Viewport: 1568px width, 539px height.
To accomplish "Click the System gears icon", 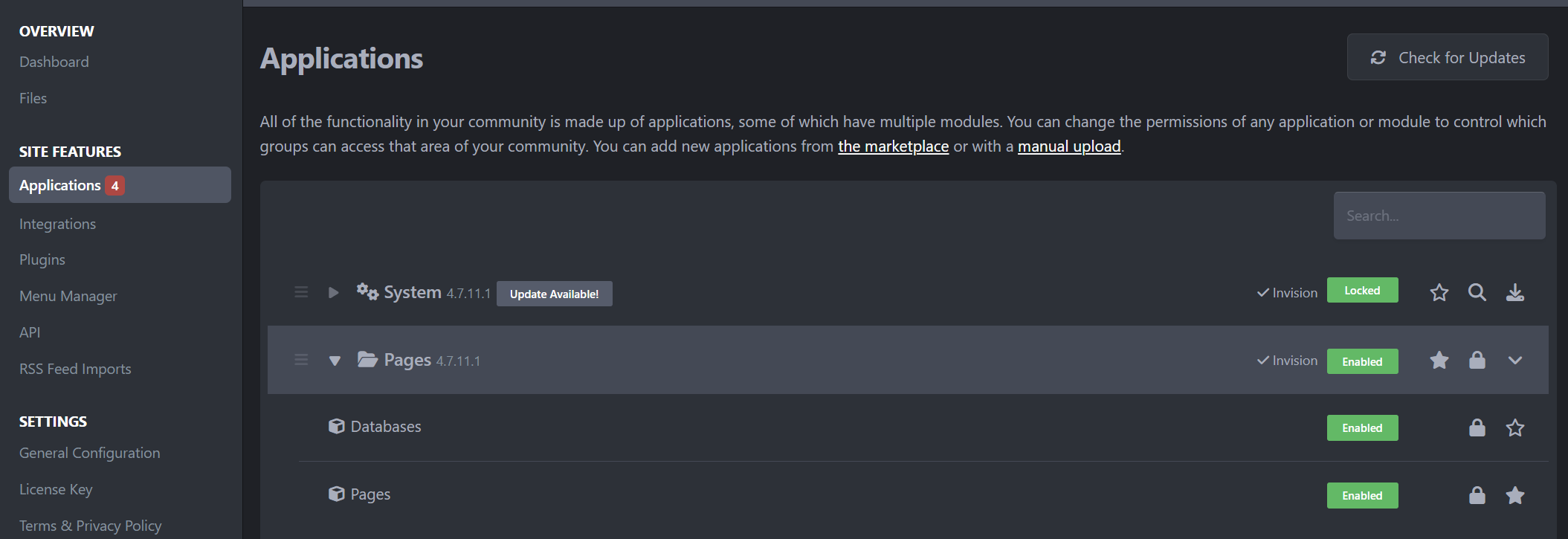I will pos(367,291).
